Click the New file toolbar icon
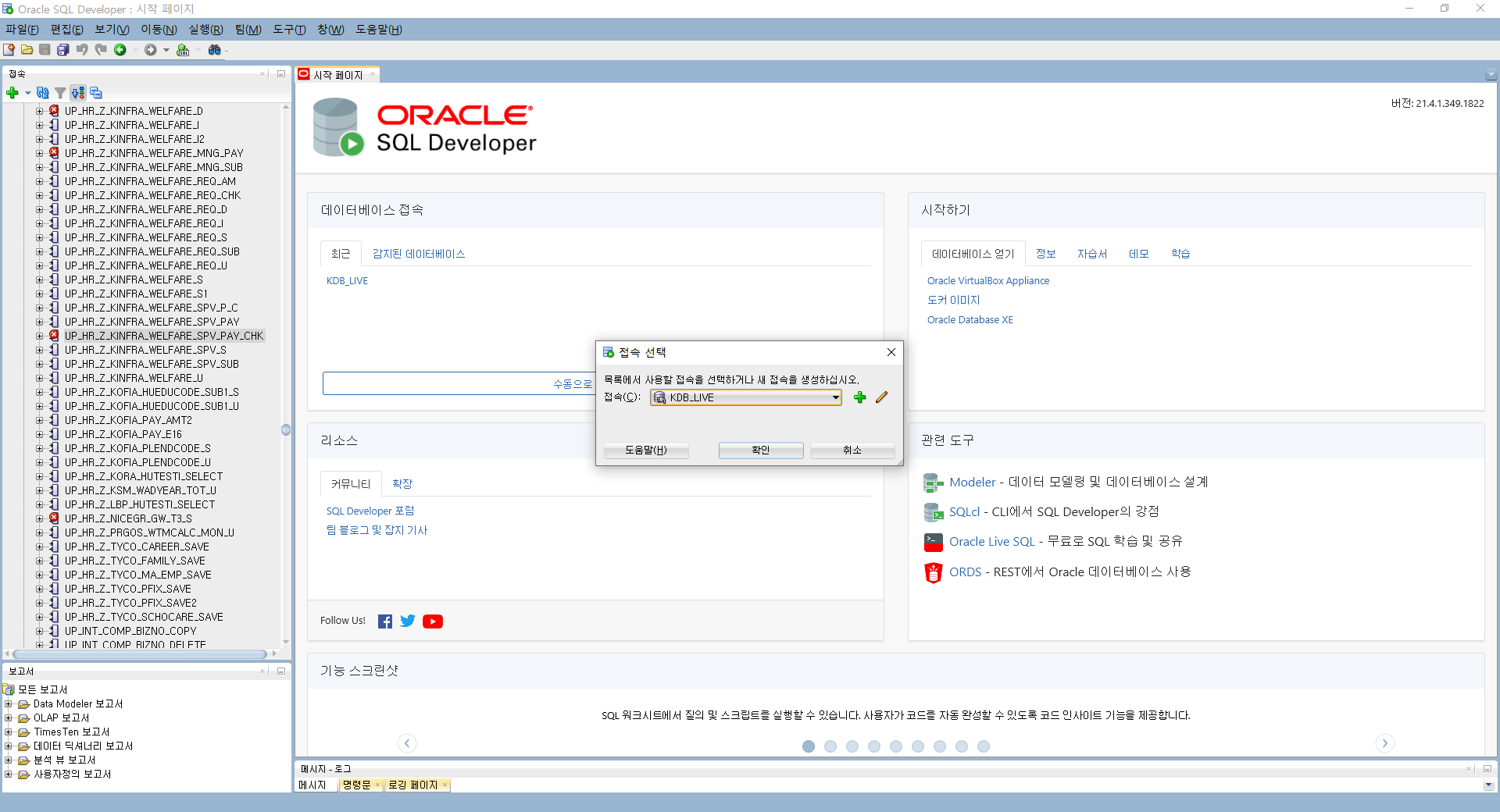The image size is (1500, 812). tap(9, 50)
